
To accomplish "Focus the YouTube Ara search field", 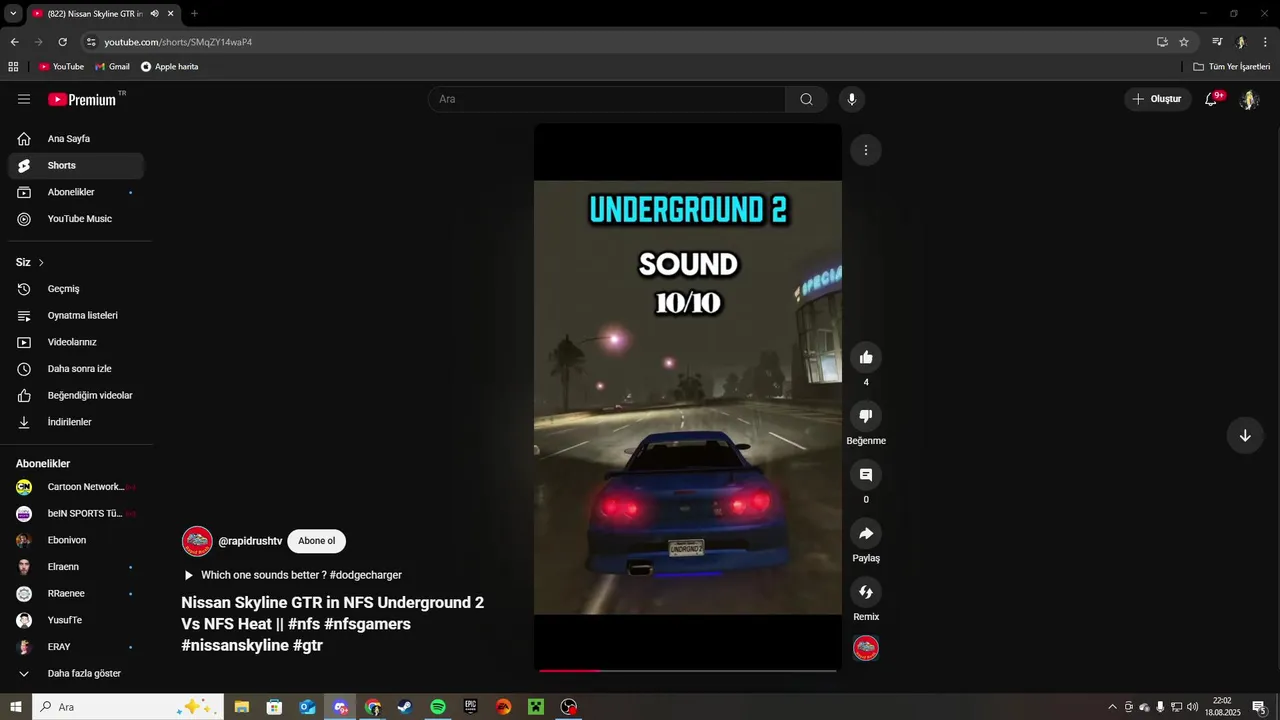I will pyautogui.click(x=606, y=99).
